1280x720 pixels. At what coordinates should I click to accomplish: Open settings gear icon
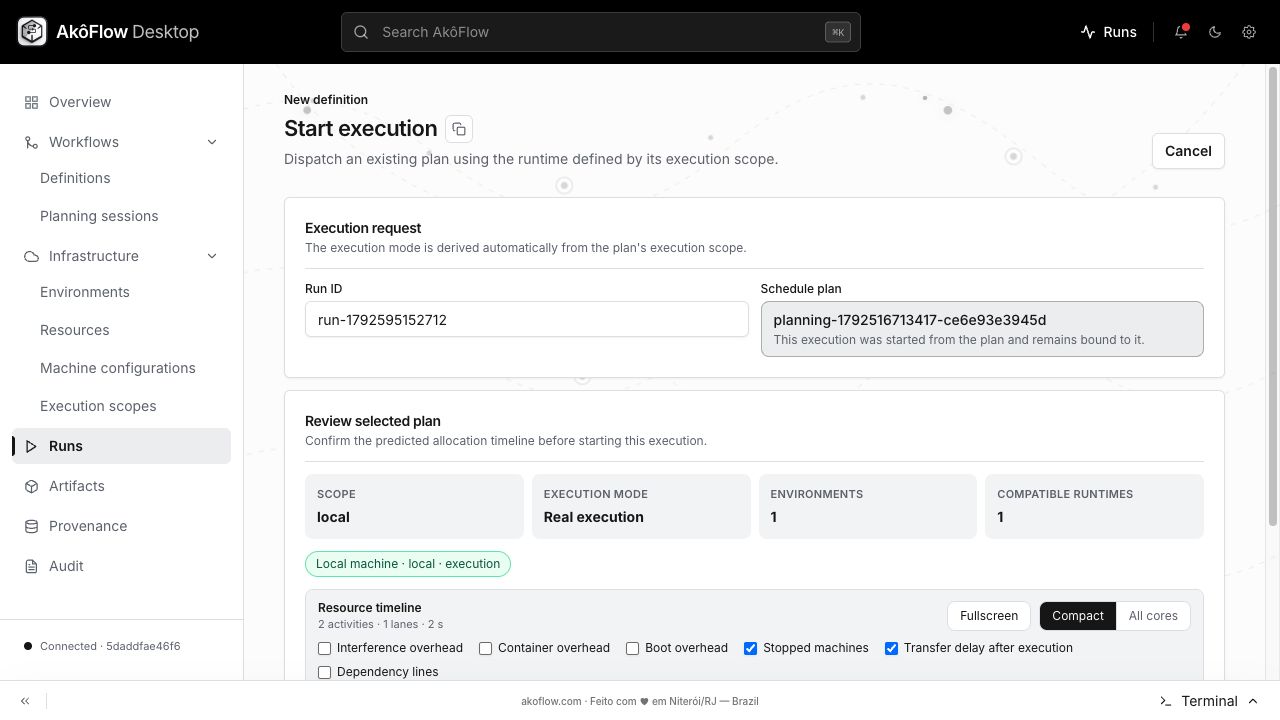pyautogui.click(x=1249, y=32)
